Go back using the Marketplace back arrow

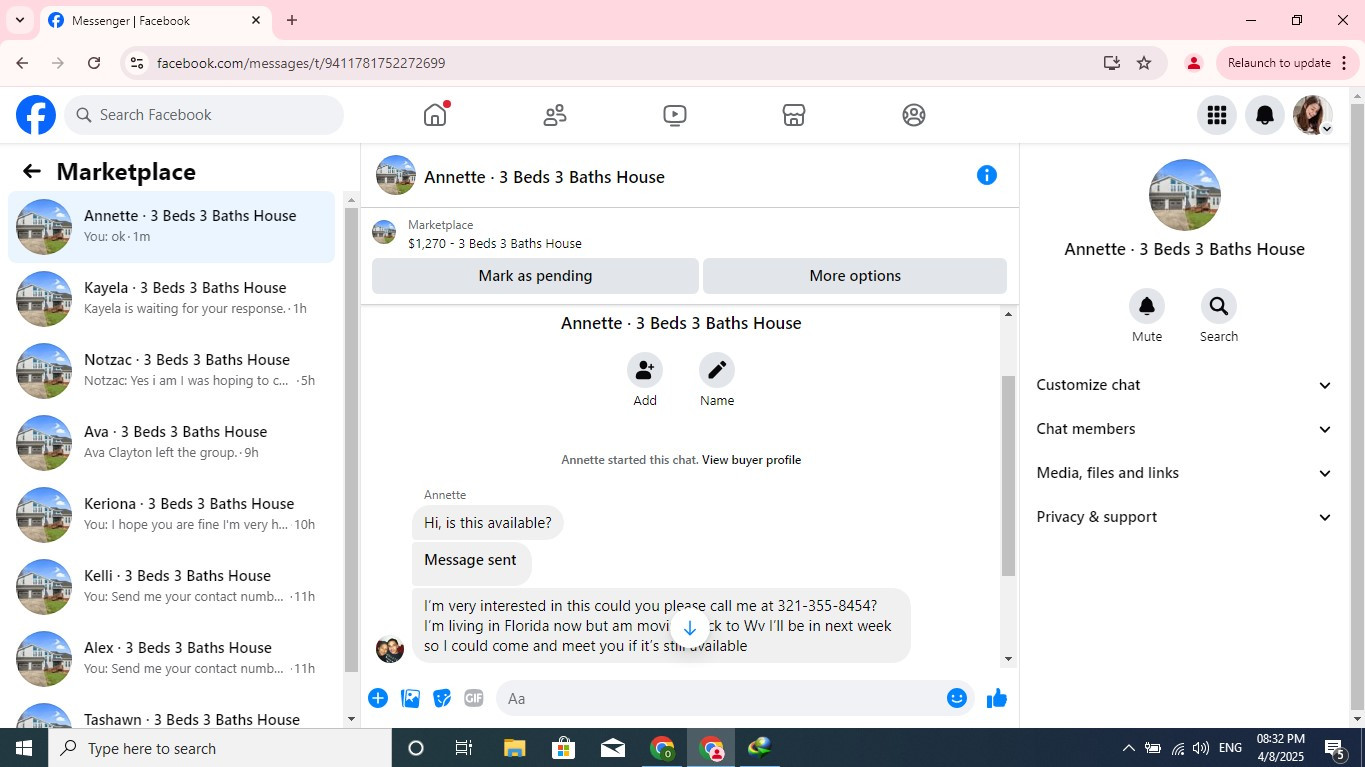(x=32, y=171)
